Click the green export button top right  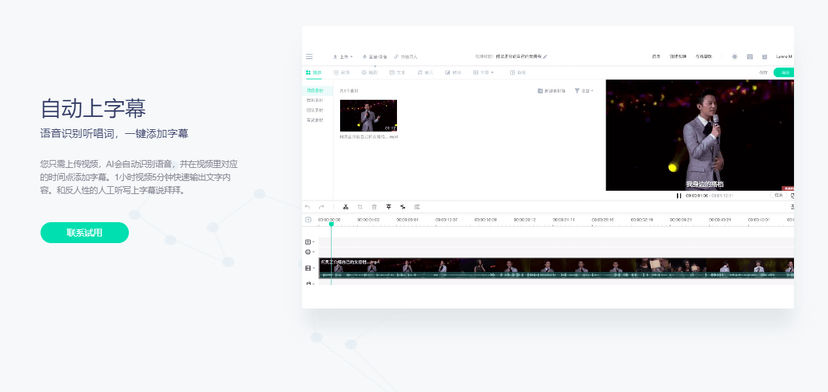tap(784, 72)
